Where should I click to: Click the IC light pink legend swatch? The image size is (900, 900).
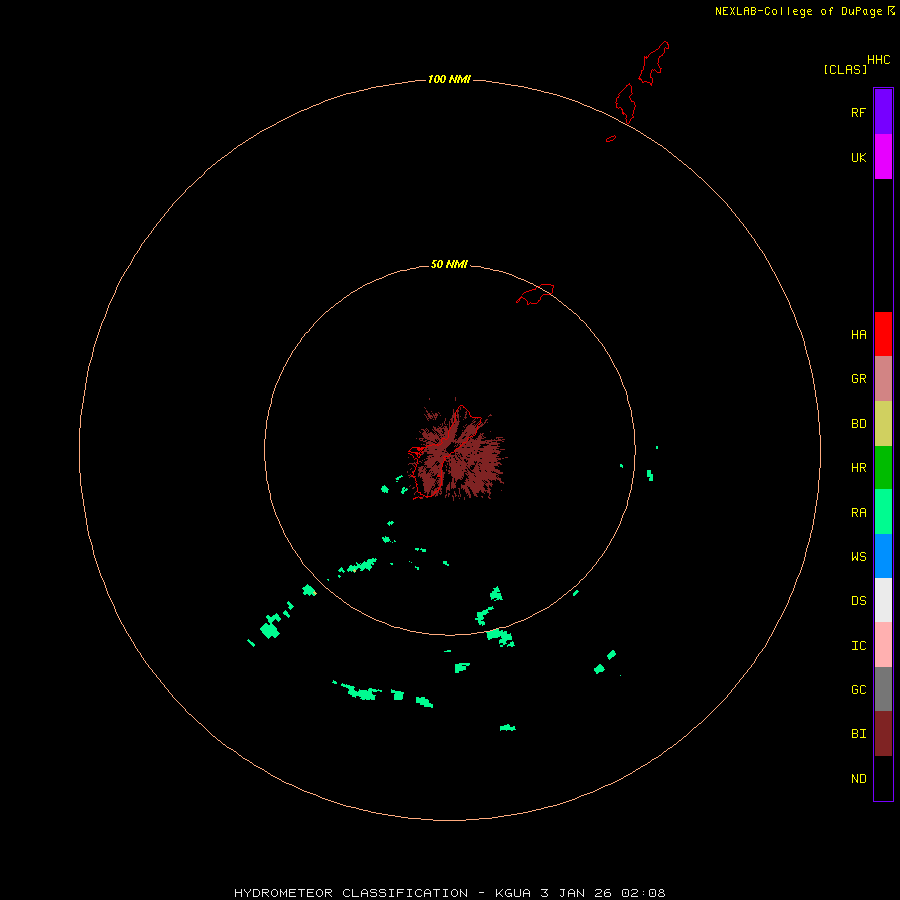coord(883,645)
